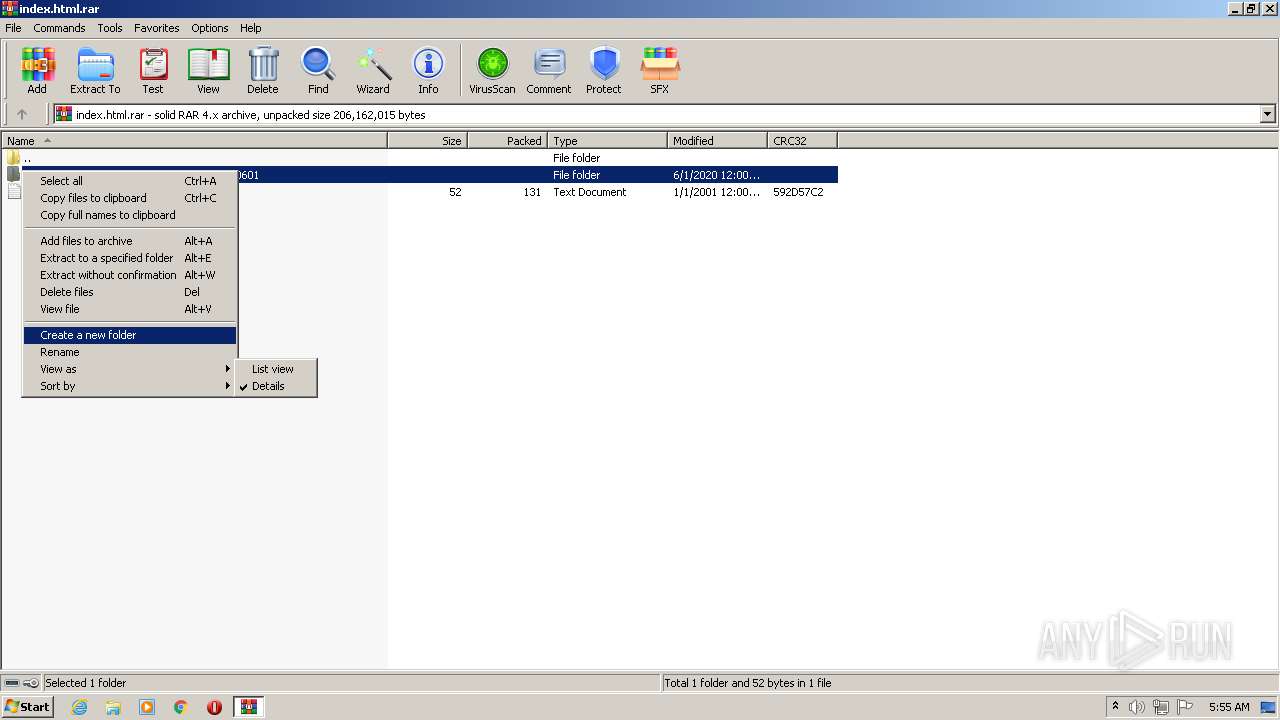Click the system clock 5:55 AM
Viewport: 1280px width, 720px height.
click(1229, 707)
